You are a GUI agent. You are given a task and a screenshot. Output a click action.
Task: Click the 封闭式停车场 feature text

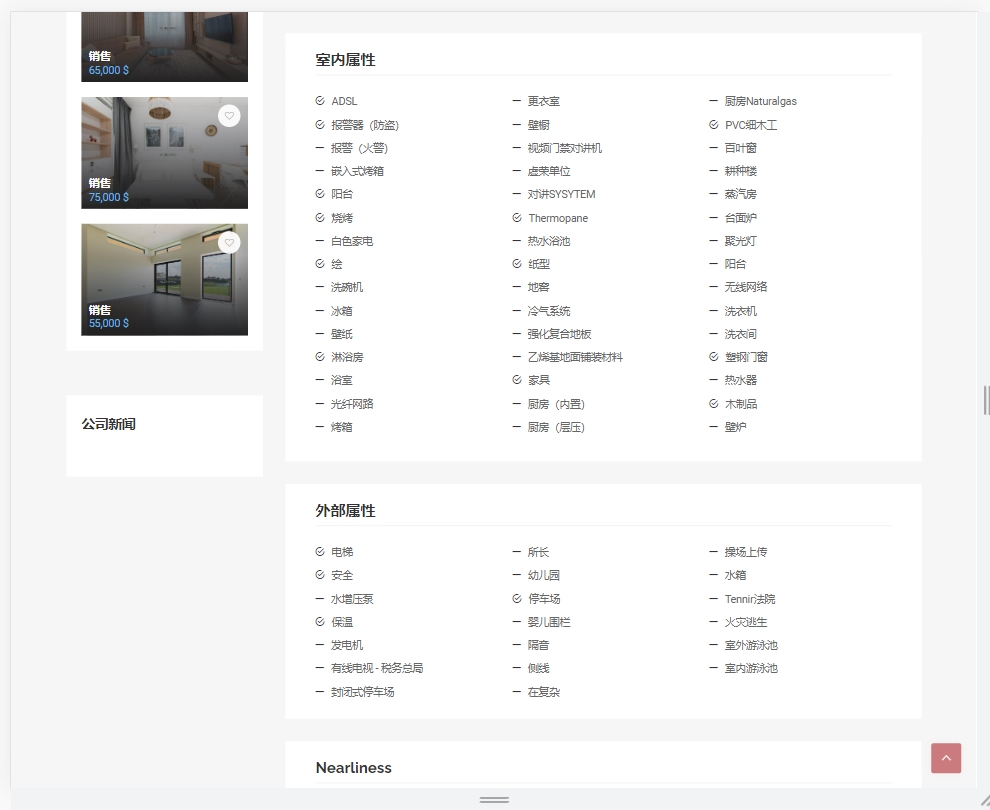[x=362, y=692]
